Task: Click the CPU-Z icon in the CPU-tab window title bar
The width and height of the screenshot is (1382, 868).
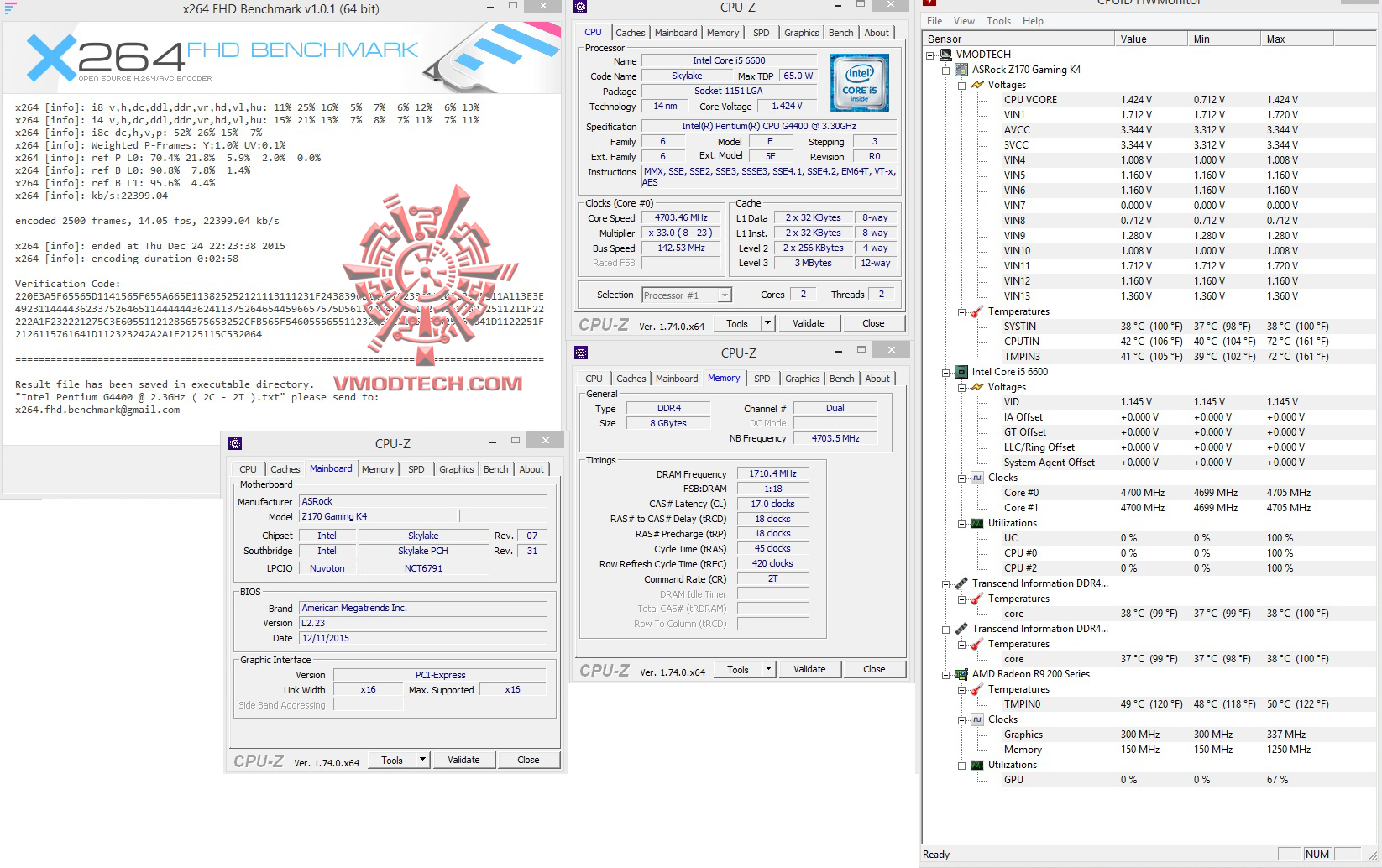Action: (580, 7)
